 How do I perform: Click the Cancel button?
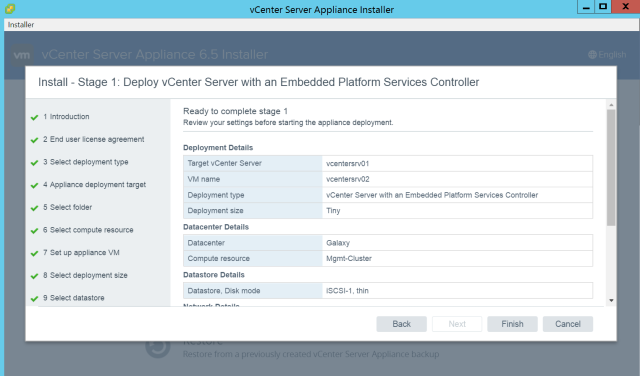tap(568, 324)
